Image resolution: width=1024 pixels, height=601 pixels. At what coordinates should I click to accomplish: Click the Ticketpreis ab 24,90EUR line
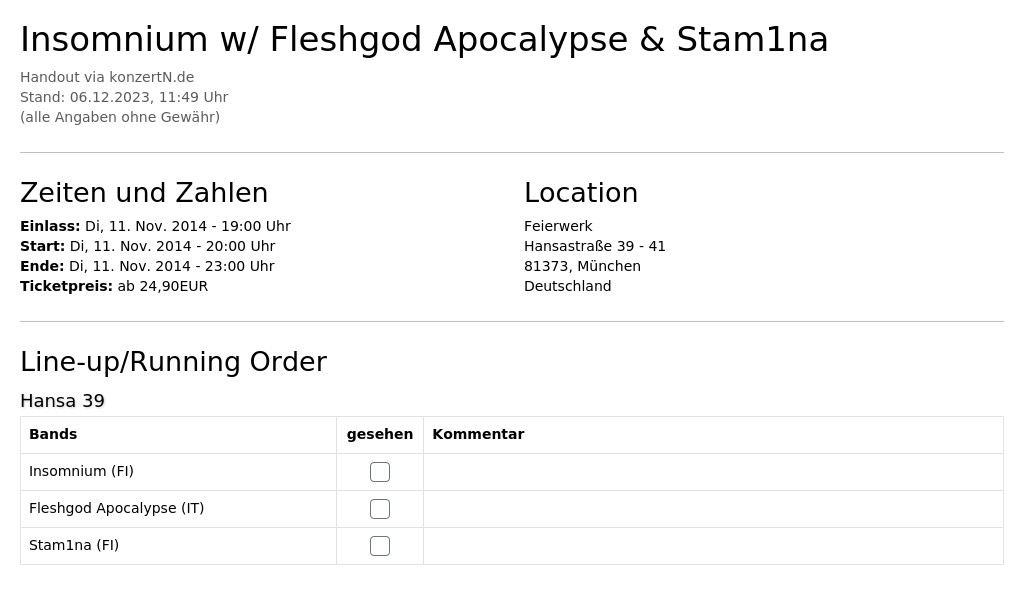[x=114, y=286]
